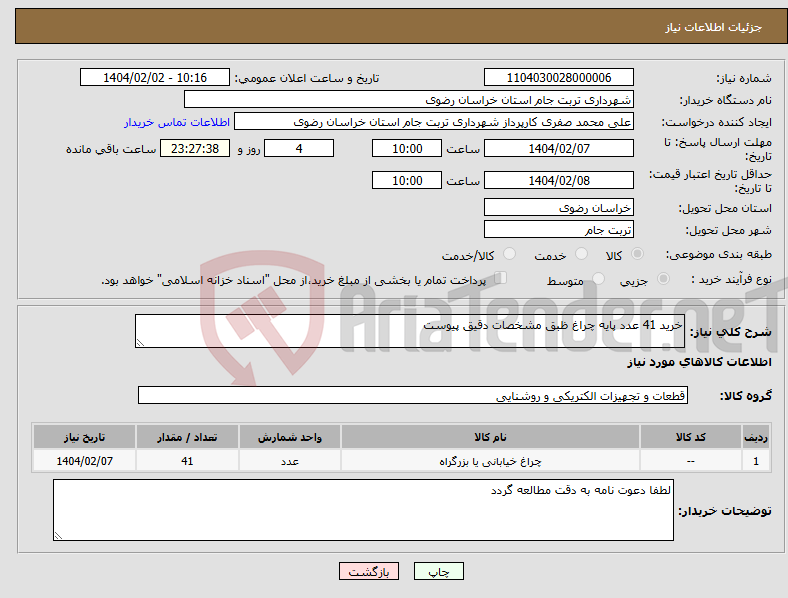
Task: Select the جزیی purchase type radio
Action: (663, 278)
